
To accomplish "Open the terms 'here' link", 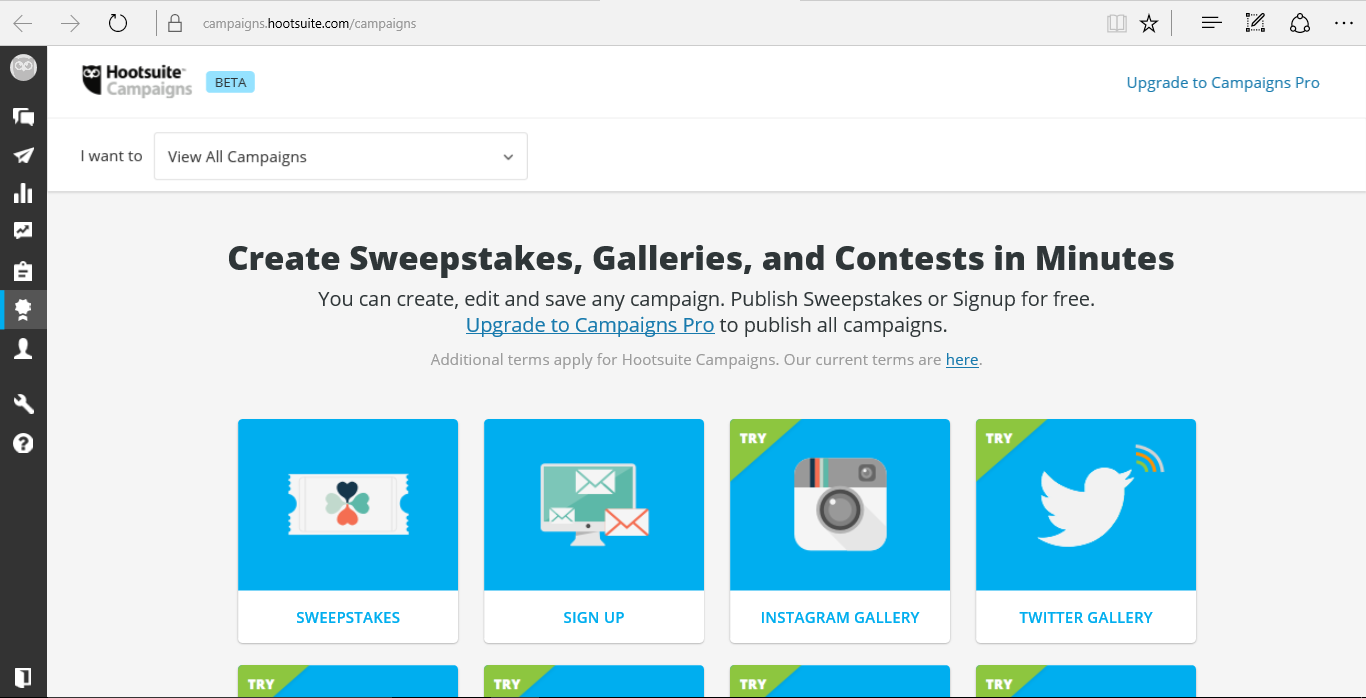I will coord(961,360).
